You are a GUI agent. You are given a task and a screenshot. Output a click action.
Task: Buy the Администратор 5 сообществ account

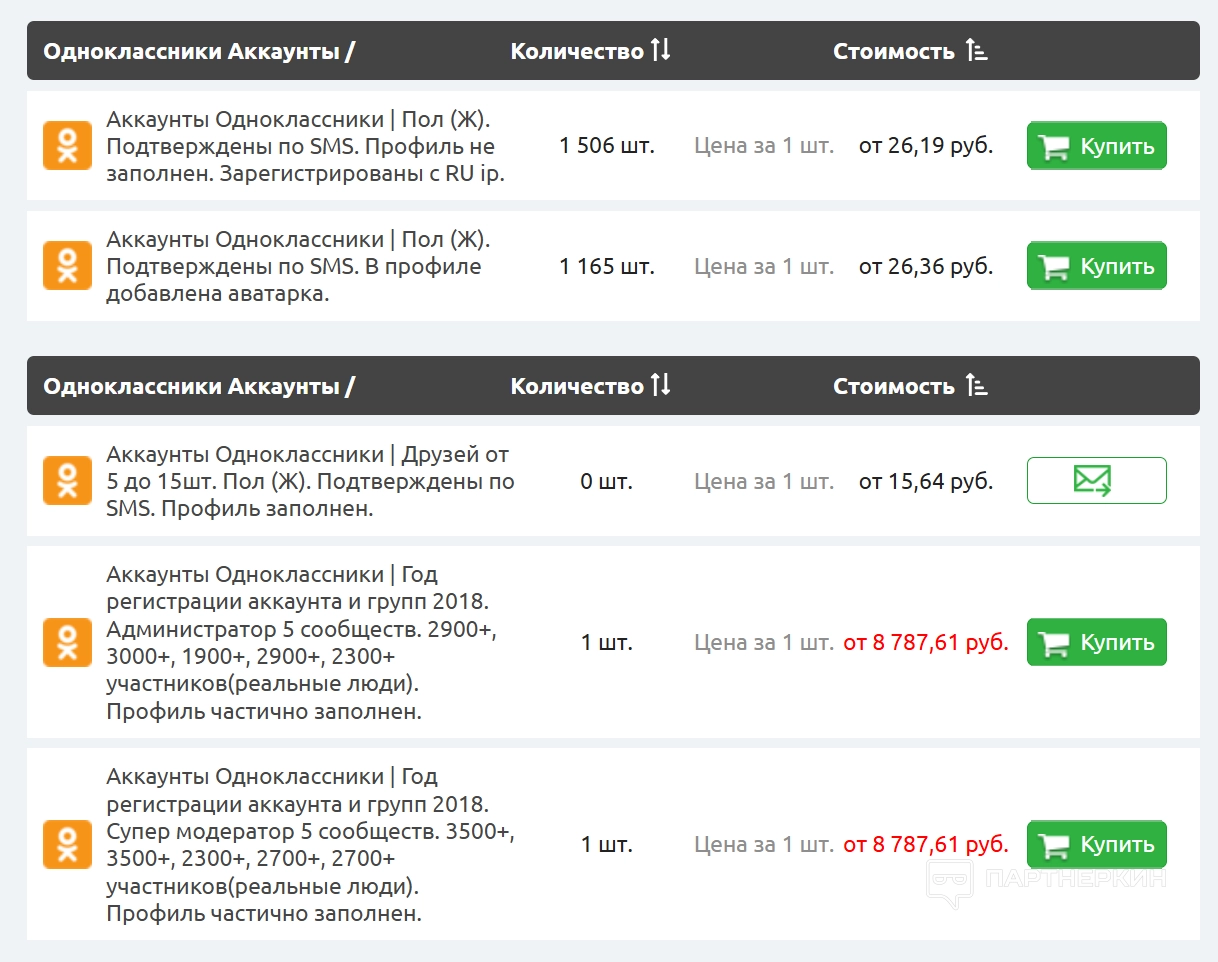(1096, 642)
